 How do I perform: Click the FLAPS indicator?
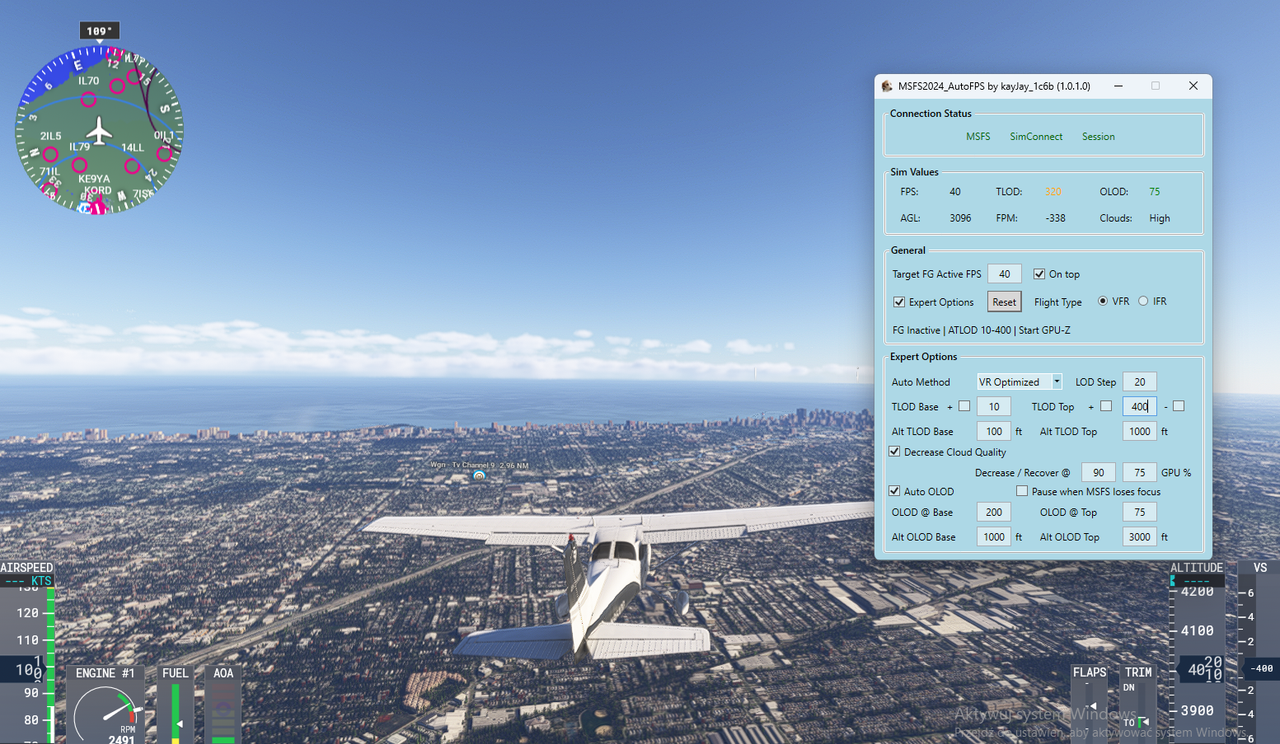coord(1089,702)
